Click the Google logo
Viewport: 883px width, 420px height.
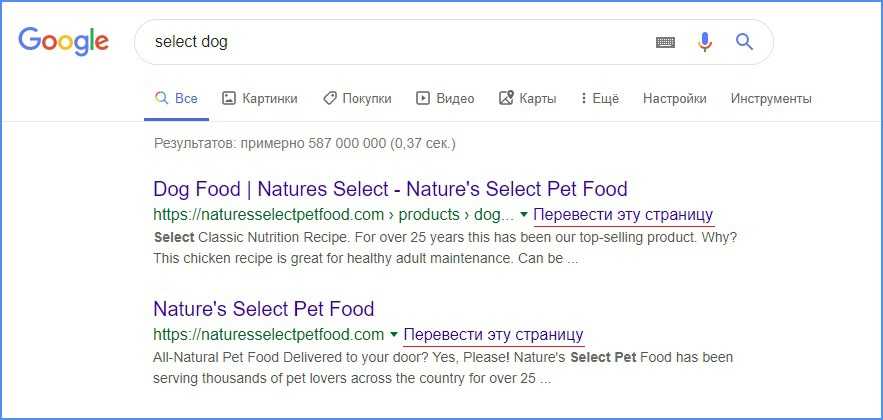[x=63, y=42]
